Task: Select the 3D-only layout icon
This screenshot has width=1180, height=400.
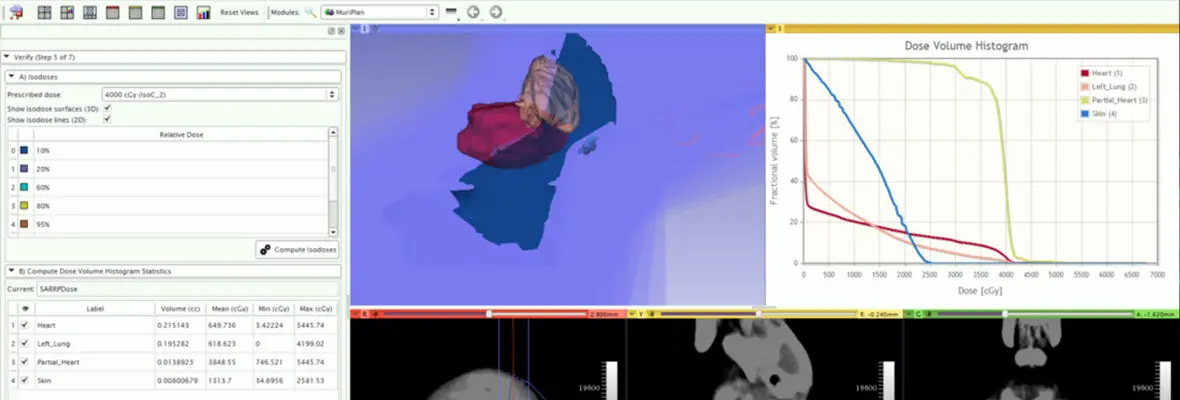Action: coord(181,12)
